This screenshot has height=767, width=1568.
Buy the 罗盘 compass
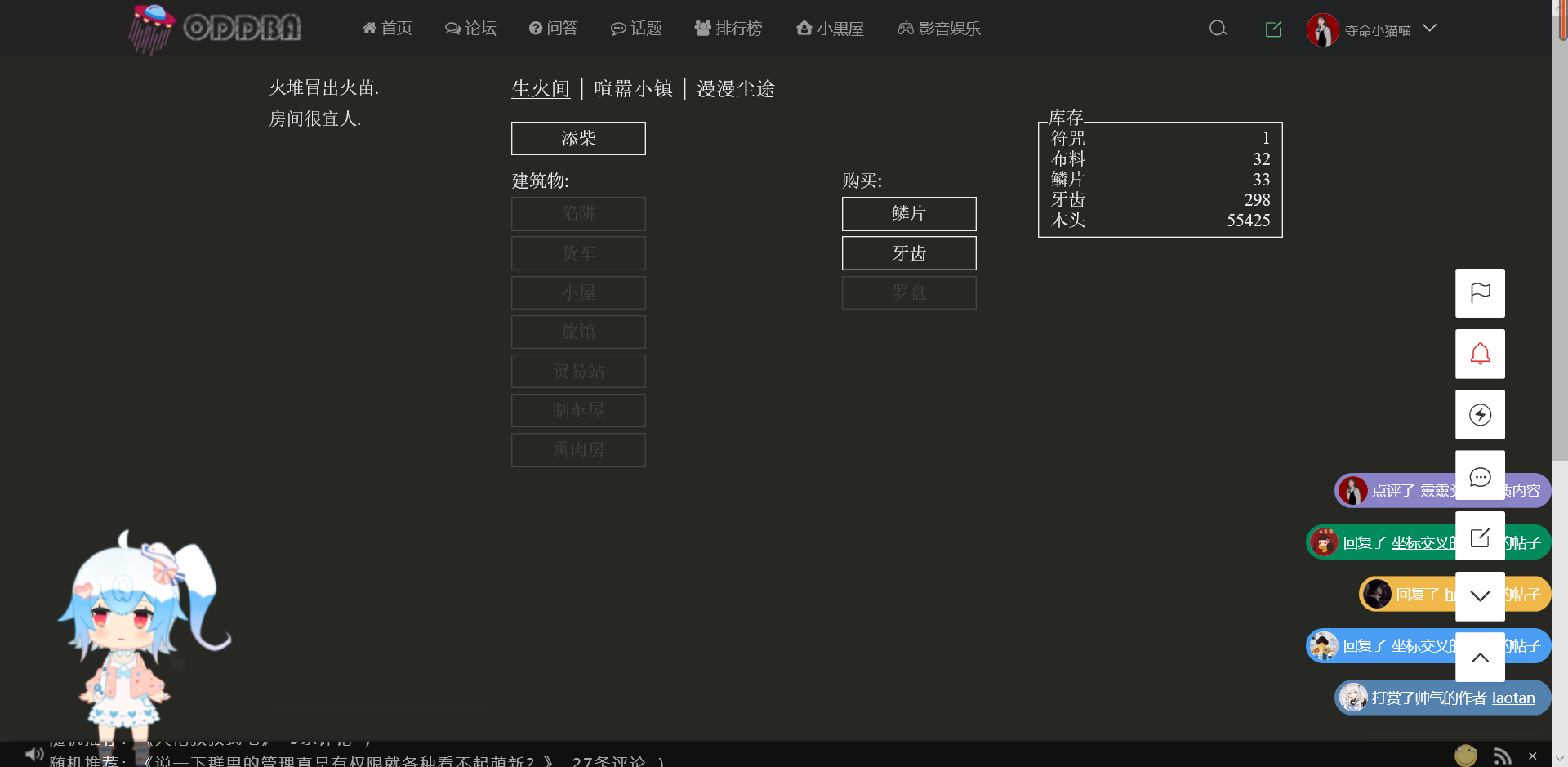(909, 292)
